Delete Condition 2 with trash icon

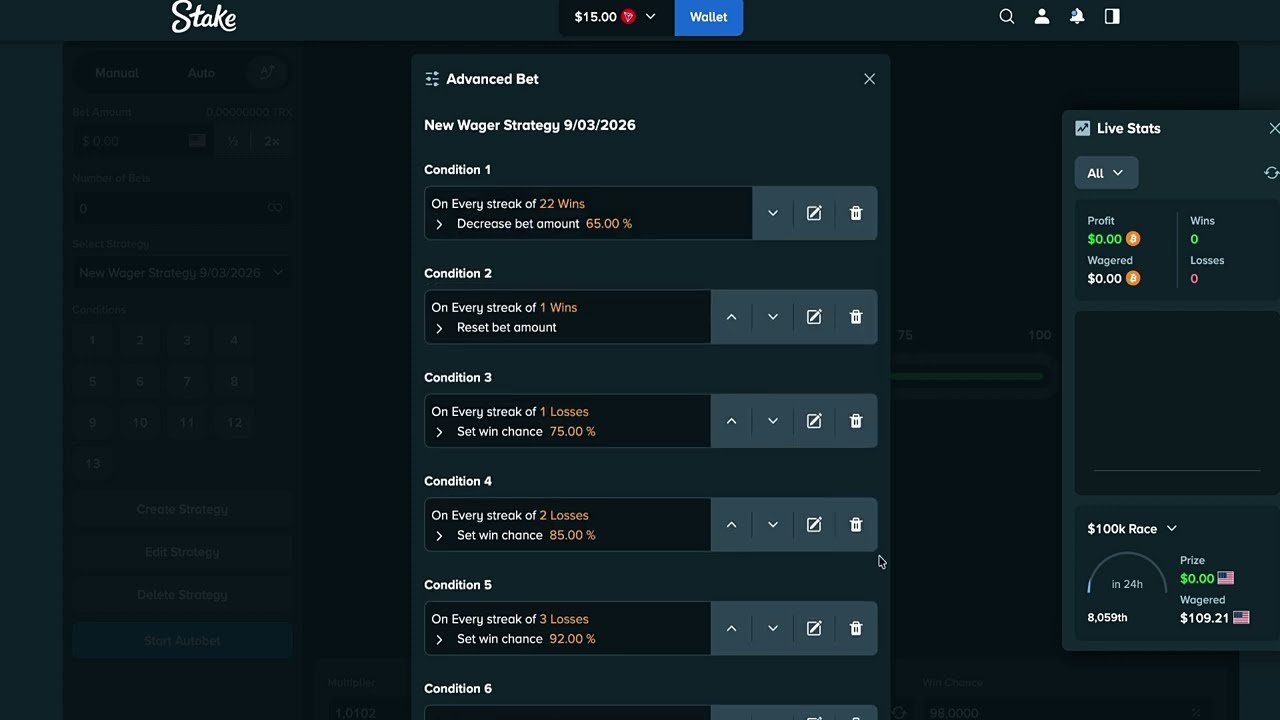[856, 317]
